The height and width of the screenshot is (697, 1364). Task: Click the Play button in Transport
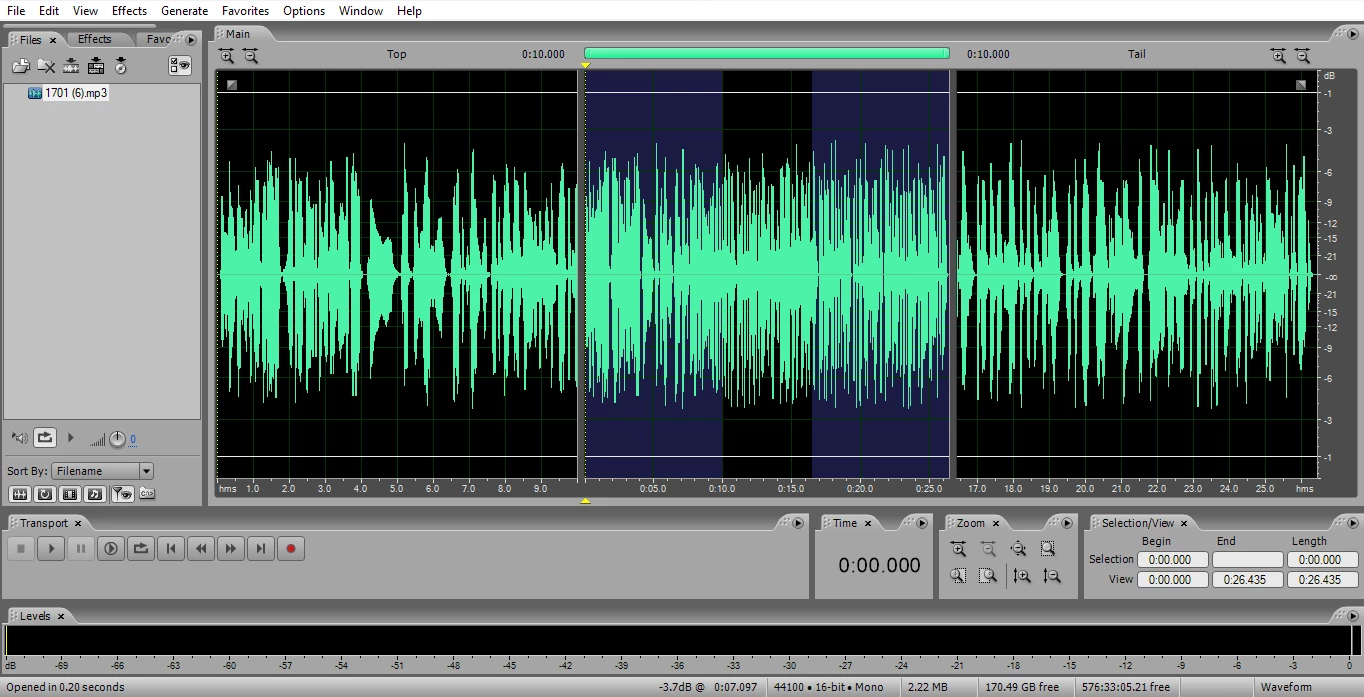[51, 548]
